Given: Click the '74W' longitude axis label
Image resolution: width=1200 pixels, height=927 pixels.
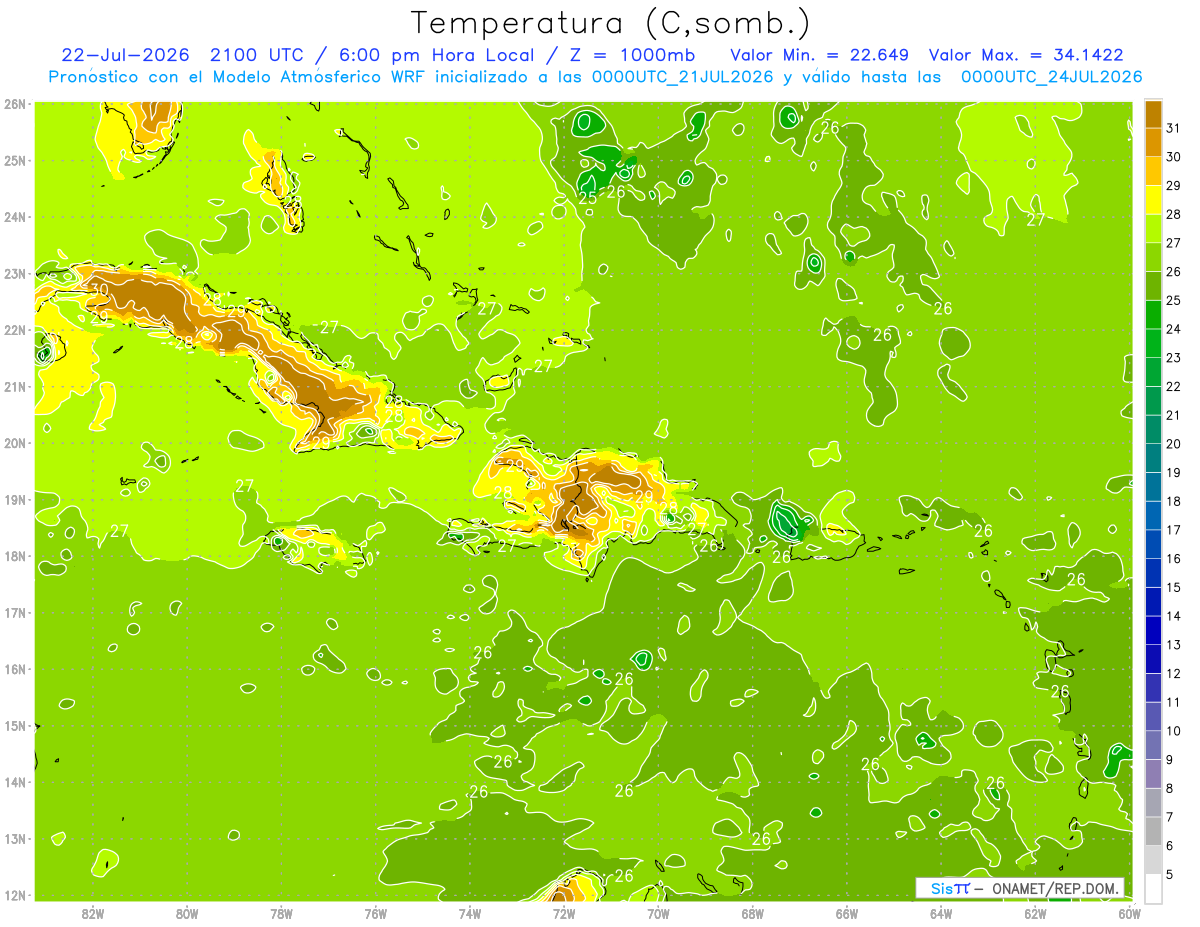Looking at the screenshot, I should [470, 912].
